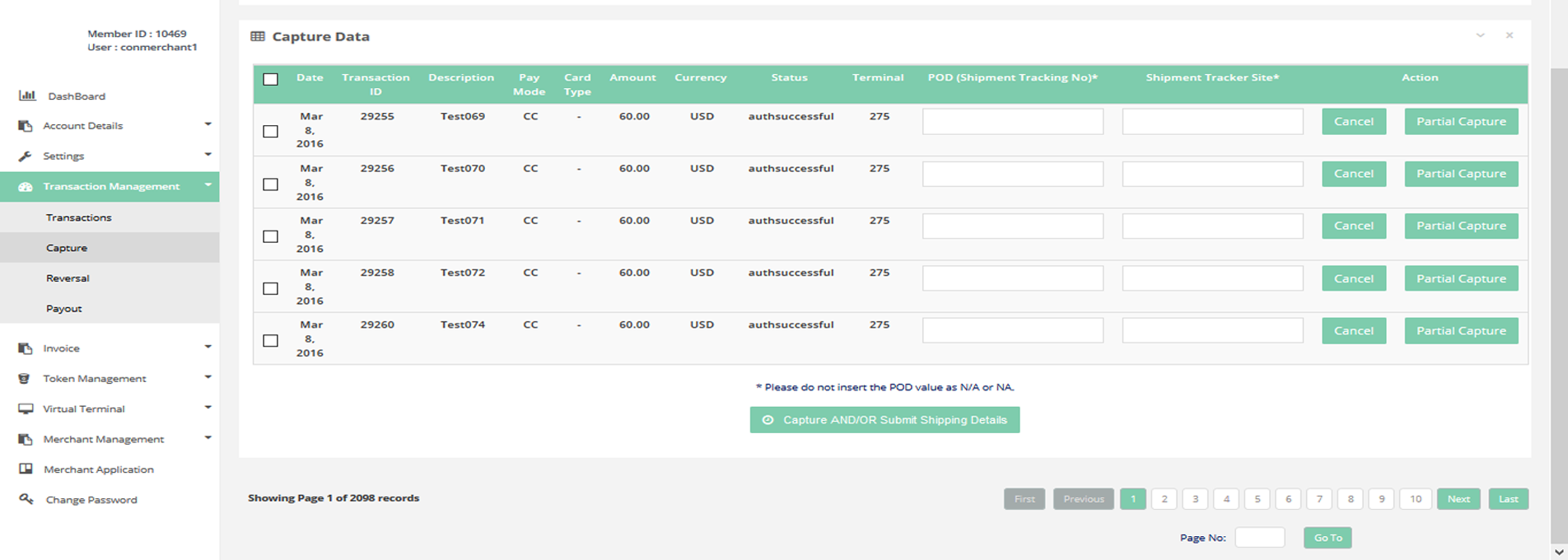Click the Account Details sidebar icon

[26, 126]
